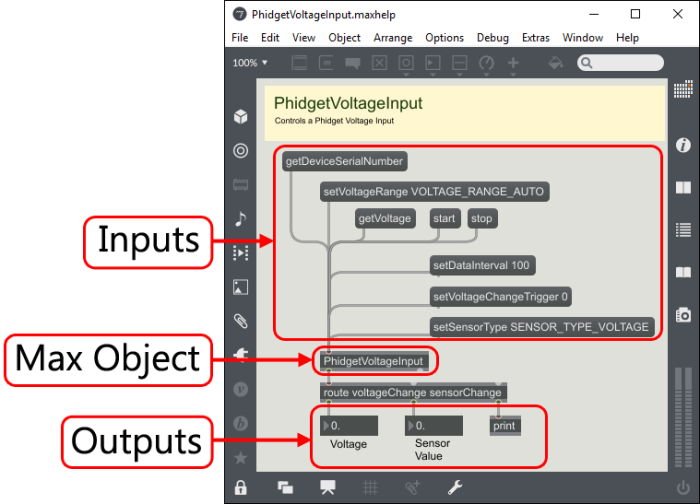Open the Object menu
The width and height of the screenshot is (700, 504).
pyautogui.click(x=344, y=38)
